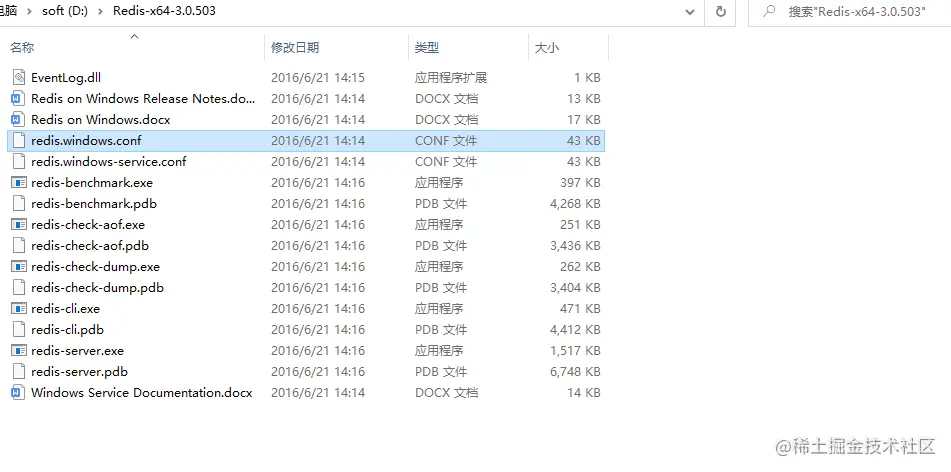Select the file name EventLog.dll
Image resolution: width=951 pixels, height=472 pixels.
[66, 78]
